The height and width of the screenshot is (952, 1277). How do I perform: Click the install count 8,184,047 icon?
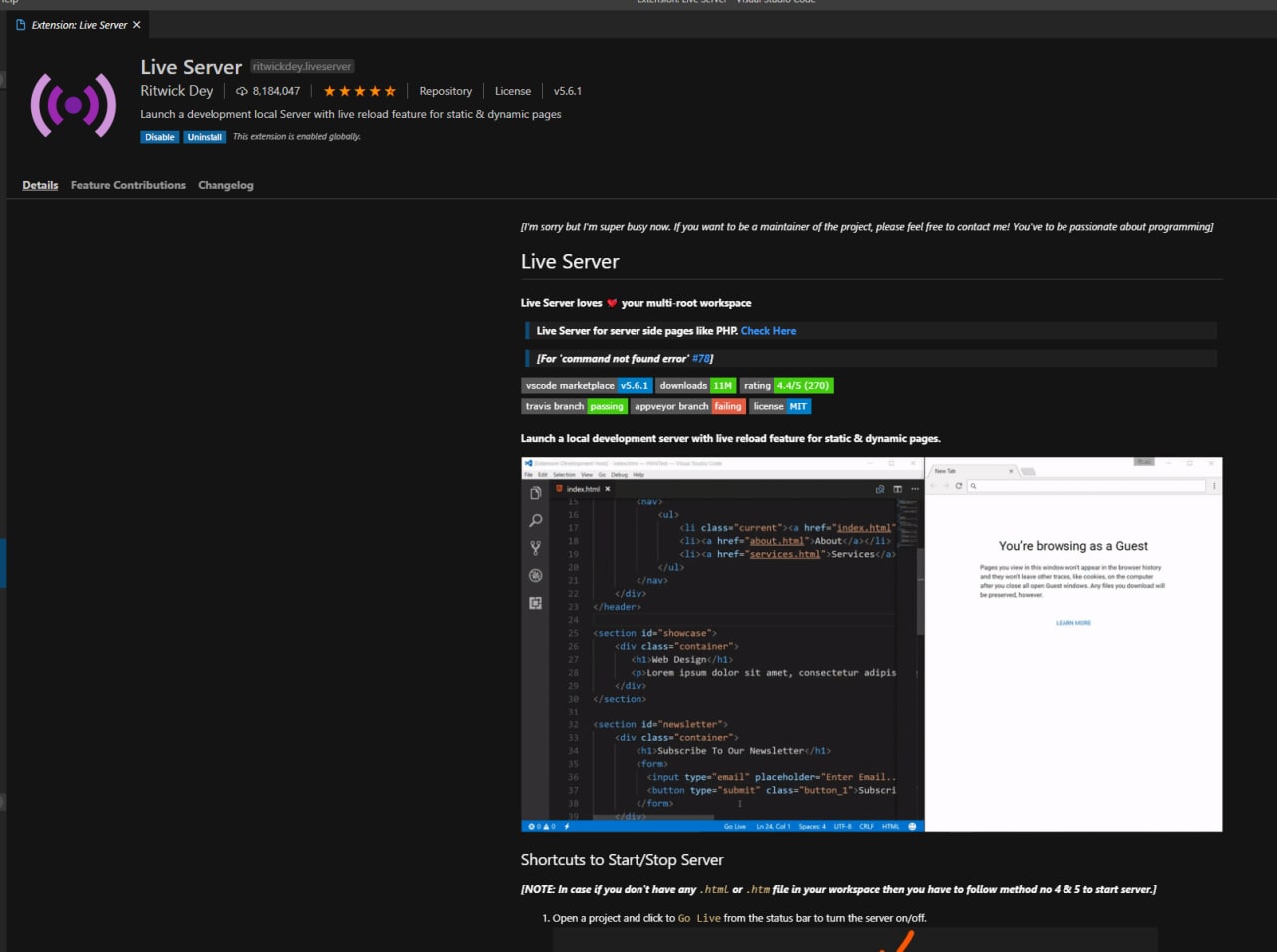241,91
